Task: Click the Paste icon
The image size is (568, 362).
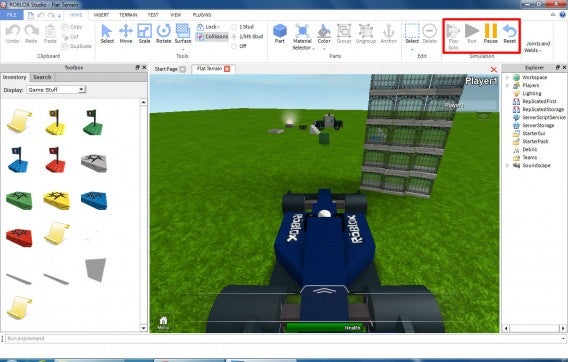Action: 50,34
